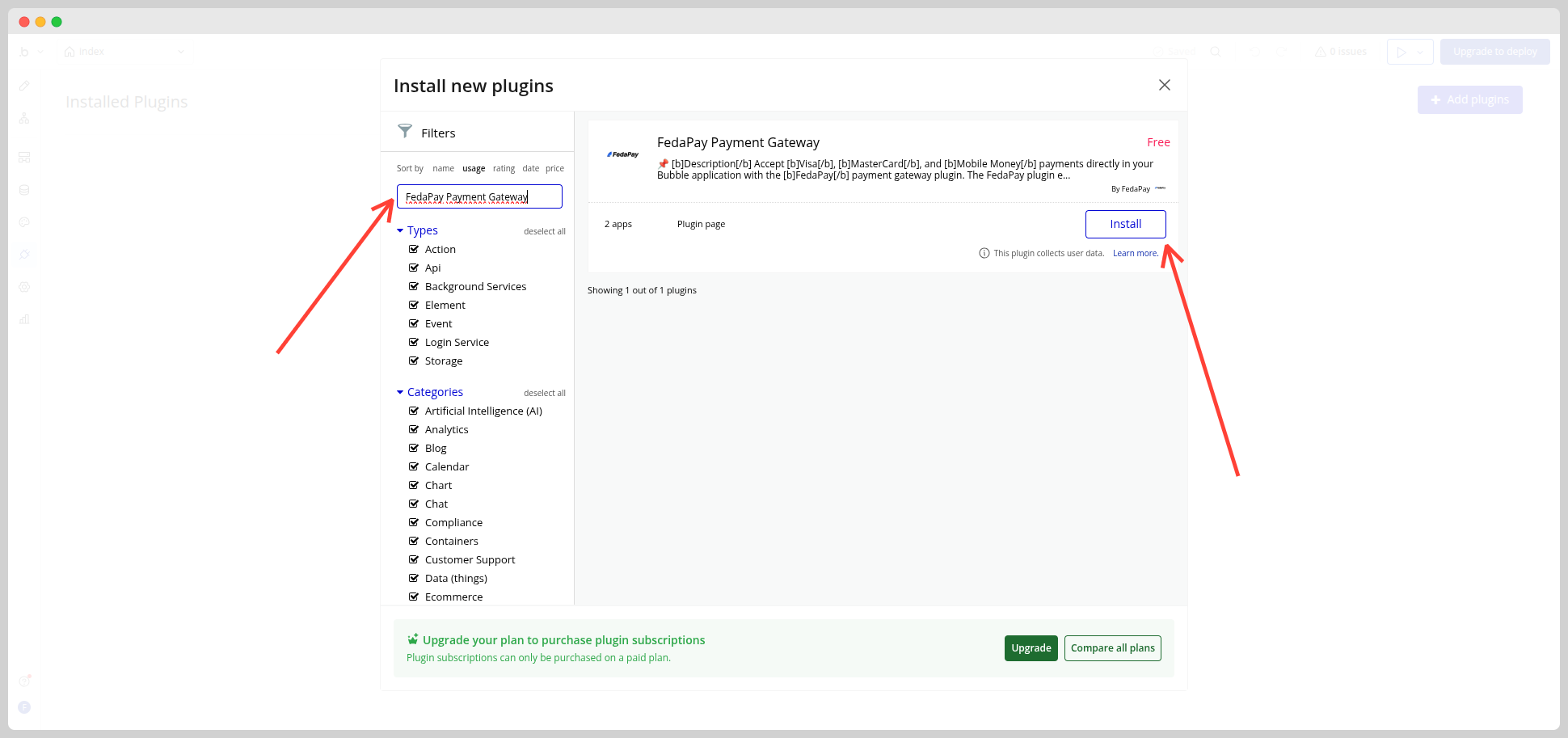Viewport: 1568px width, 738px height.
Task: Click the Filters funnel icon
Action: tap(405, 131)
